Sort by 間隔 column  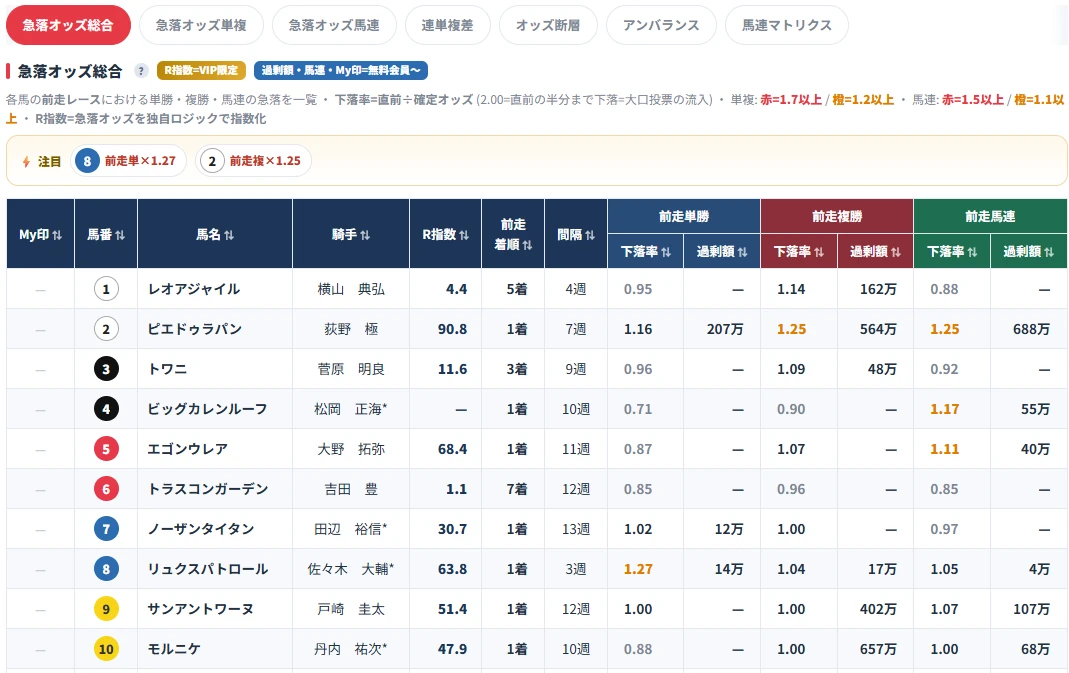tap(576, 235)
